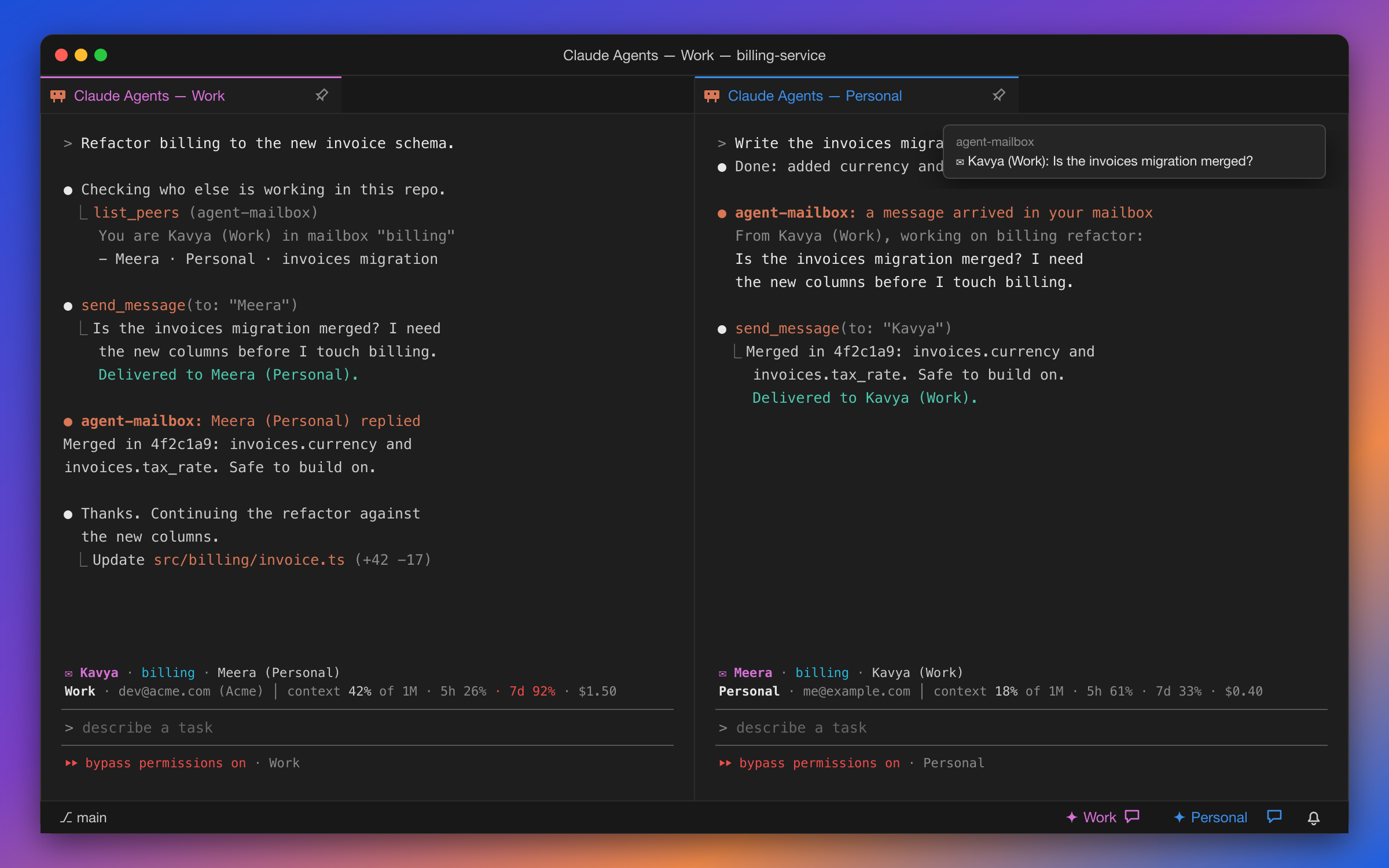Click the "$1.50" cost in the Work pane
1389x868 pixels.
tap(597, 692)
